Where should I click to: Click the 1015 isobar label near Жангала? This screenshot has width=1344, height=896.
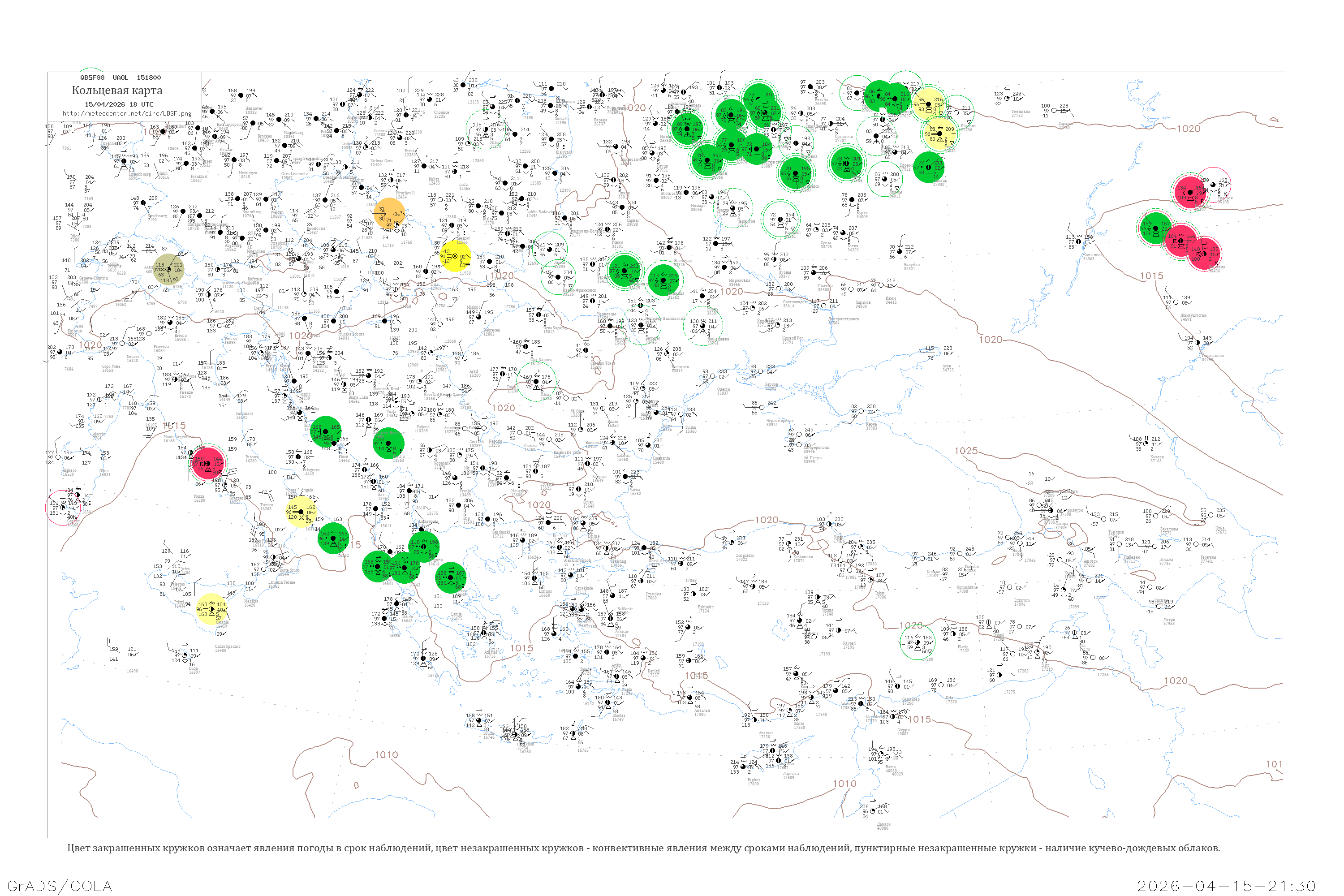[x=1151, y=276]
